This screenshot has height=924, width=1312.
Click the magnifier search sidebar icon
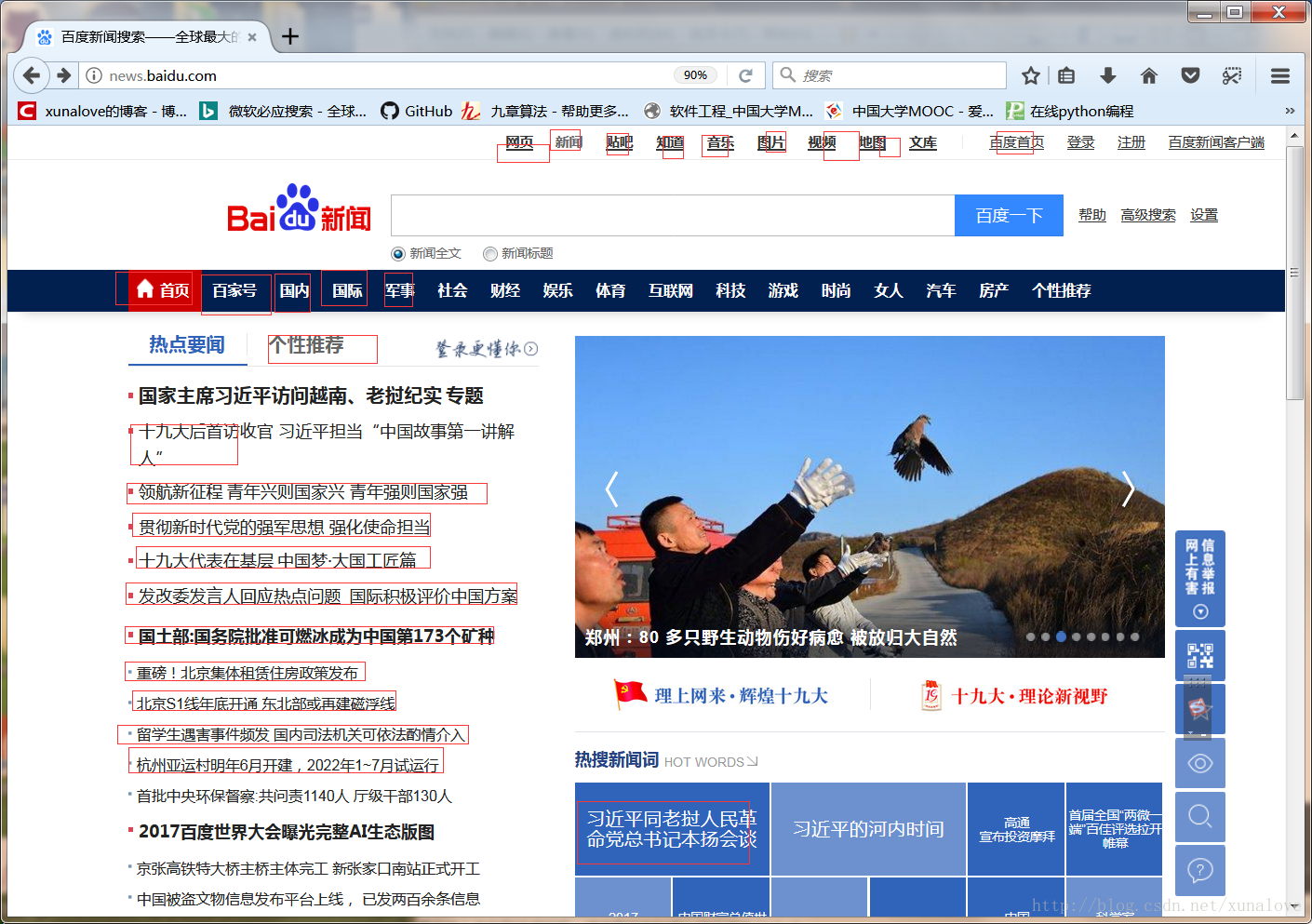click(x=1200, y=817)
